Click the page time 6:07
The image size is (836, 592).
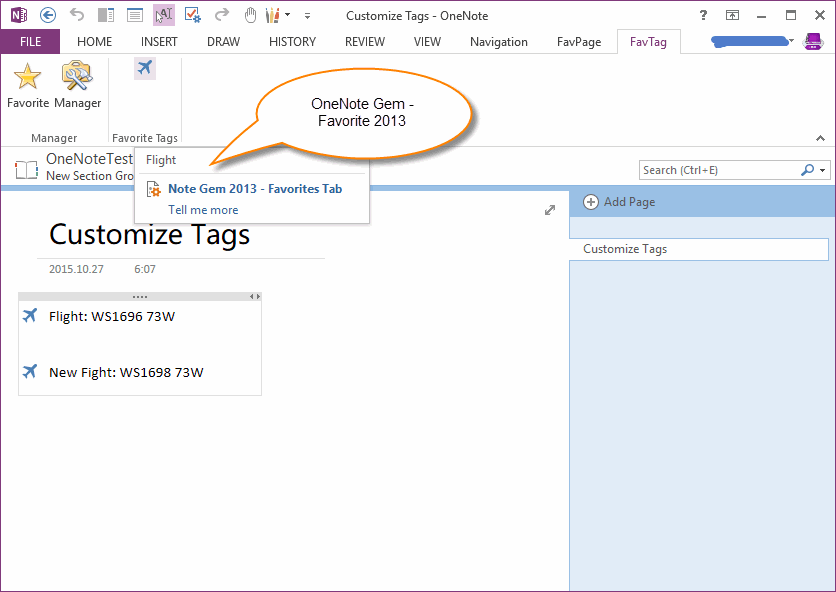144,269
